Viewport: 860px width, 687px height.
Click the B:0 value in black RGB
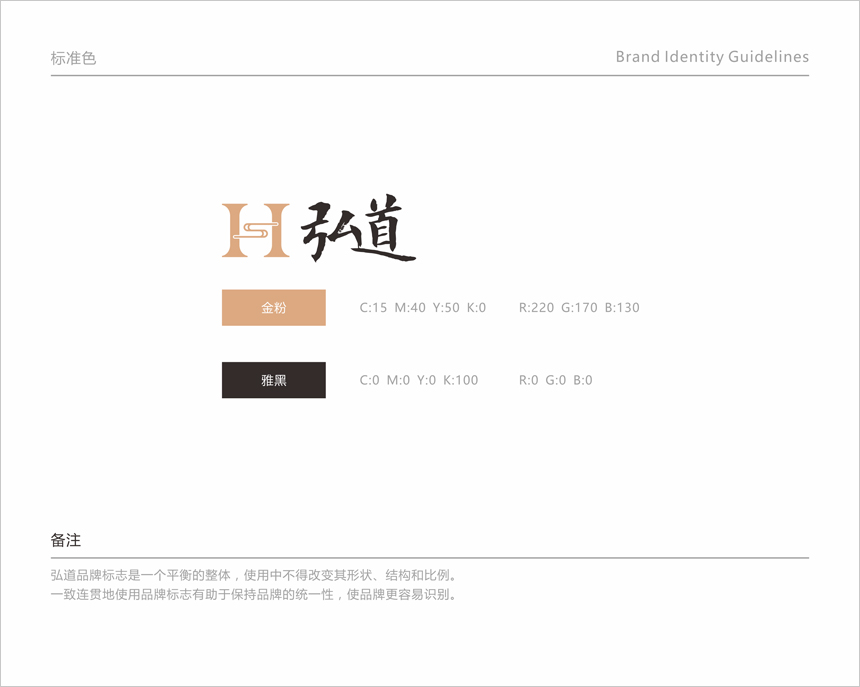coord(583,380)
